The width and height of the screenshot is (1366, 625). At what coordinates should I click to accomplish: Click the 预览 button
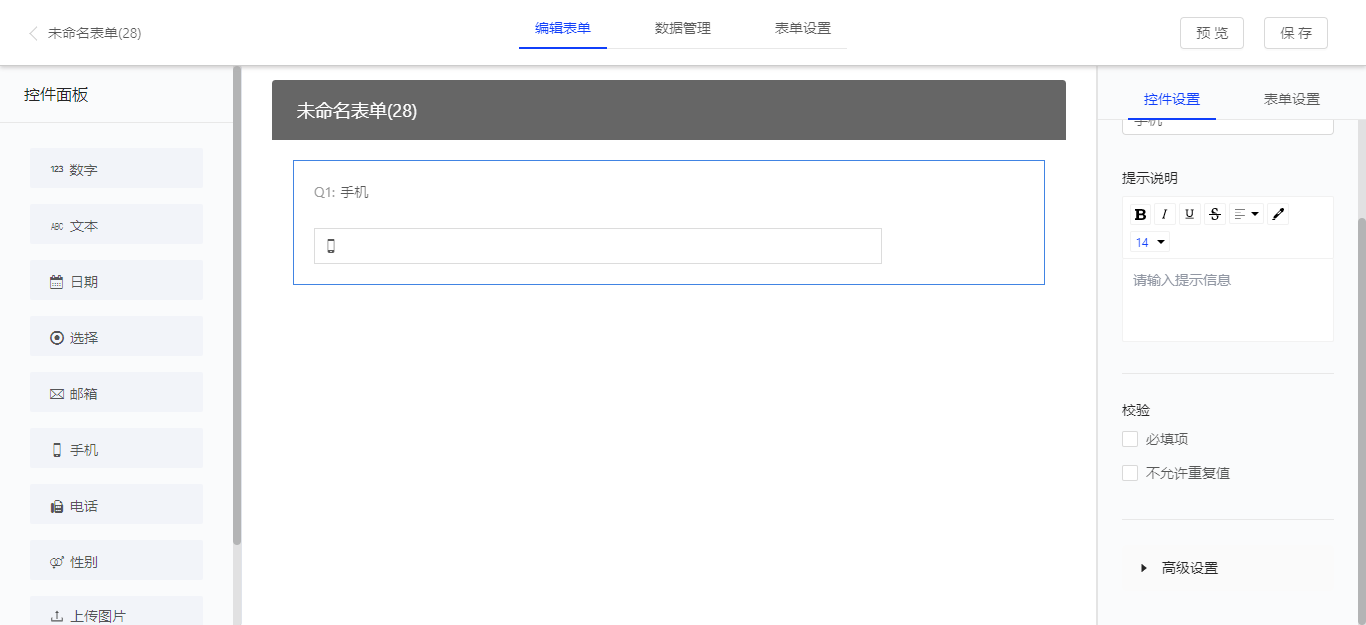(1211, 33)
